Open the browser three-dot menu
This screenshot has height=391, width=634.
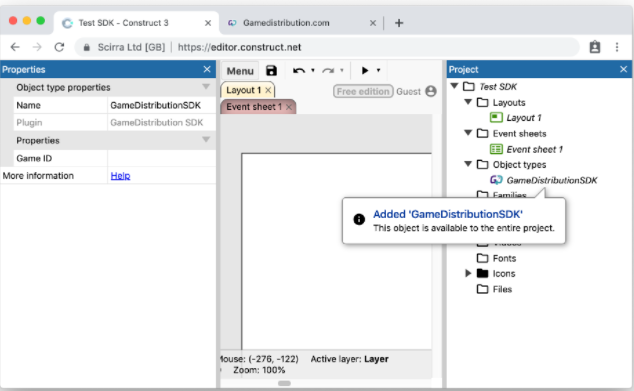[x=617, y=47]
